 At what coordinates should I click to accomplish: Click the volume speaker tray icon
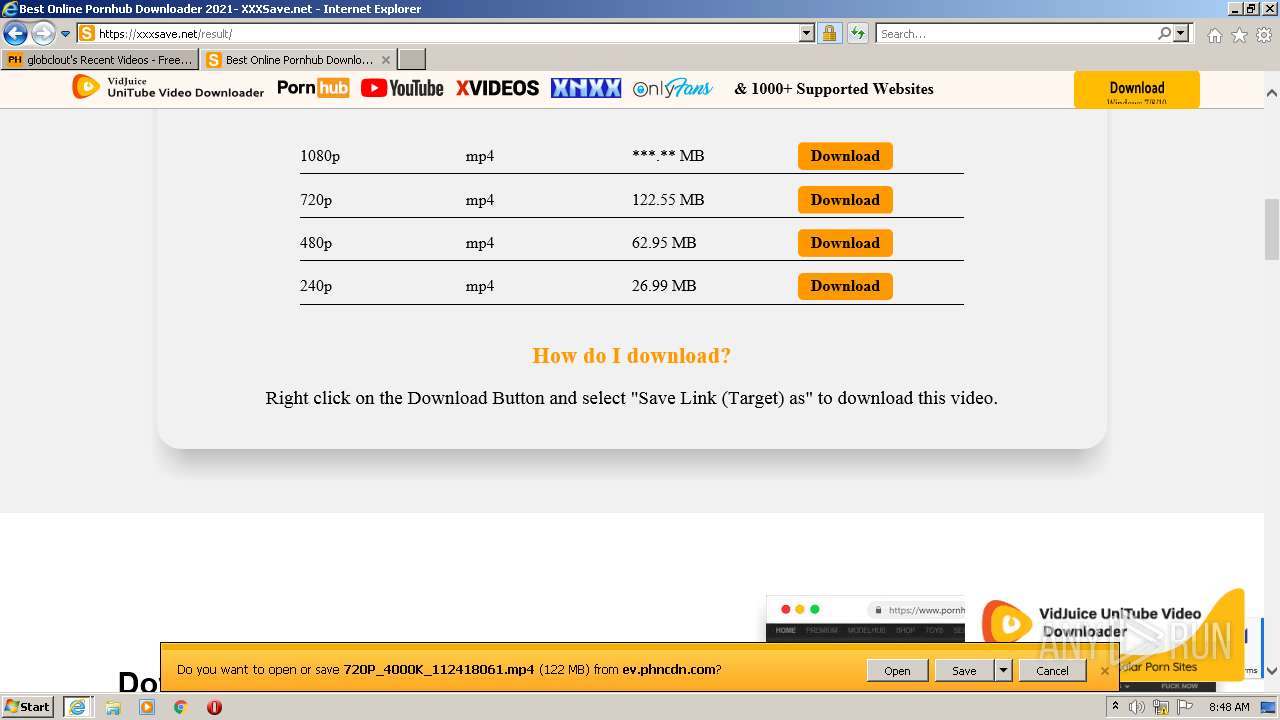point(1137,707)
